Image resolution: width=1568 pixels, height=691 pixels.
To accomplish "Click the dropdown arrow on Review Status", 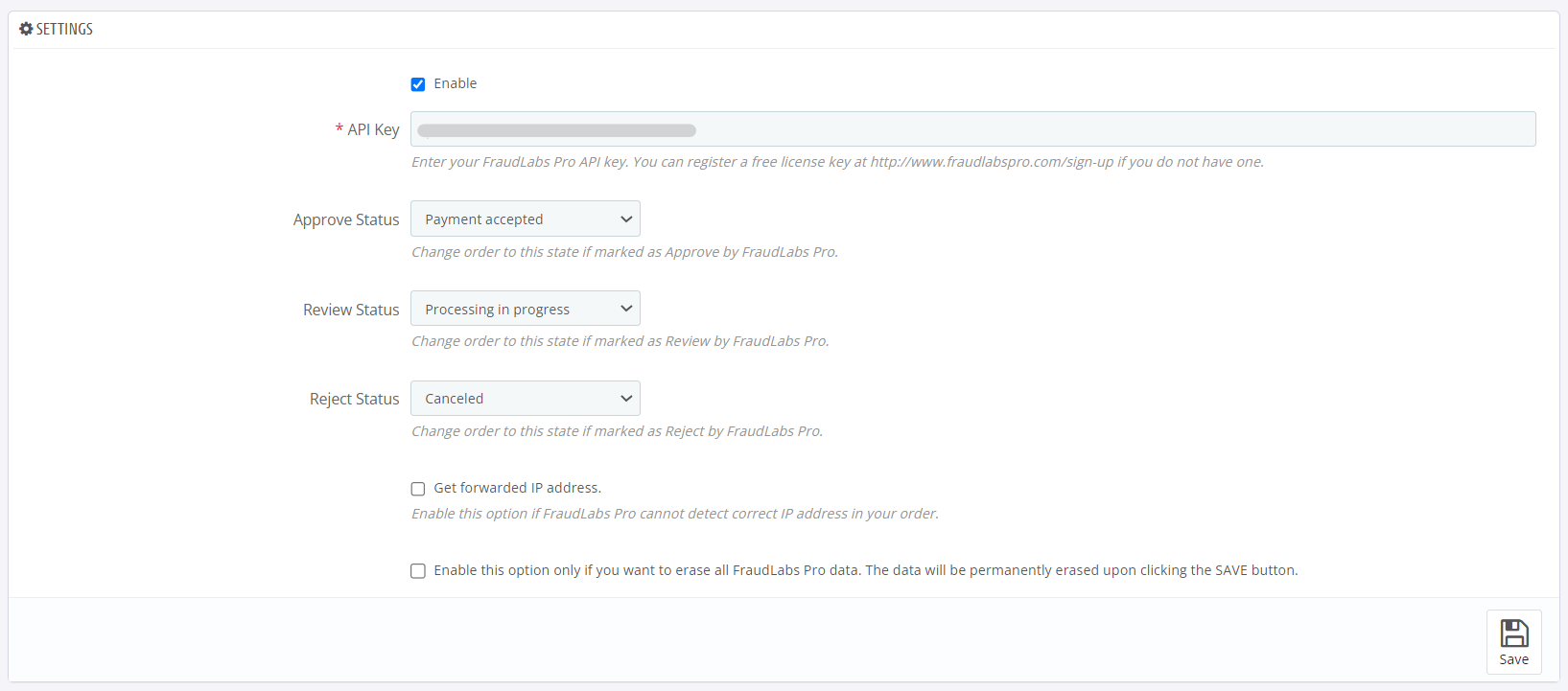I will point(626,308).
